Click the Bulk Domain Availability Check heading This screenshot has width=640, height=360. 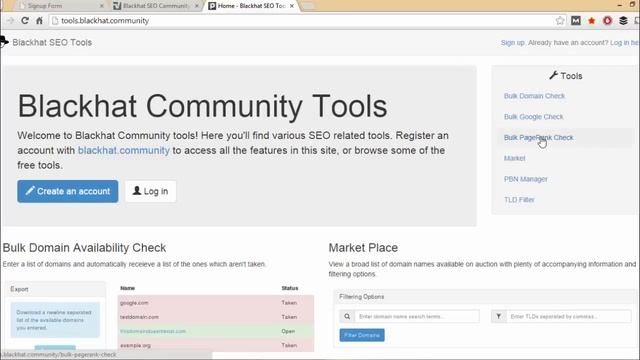pos(84,248)
